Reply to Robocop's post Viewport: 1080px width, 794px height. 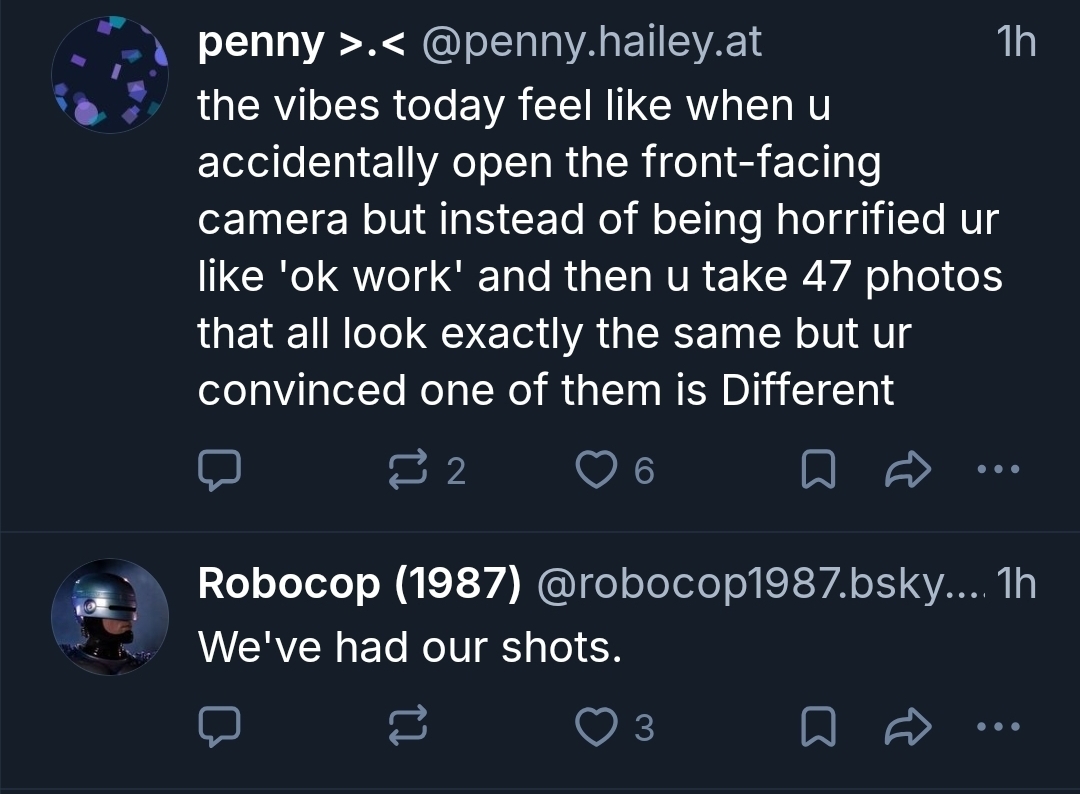pyautogui.click(x=217, y=727)
